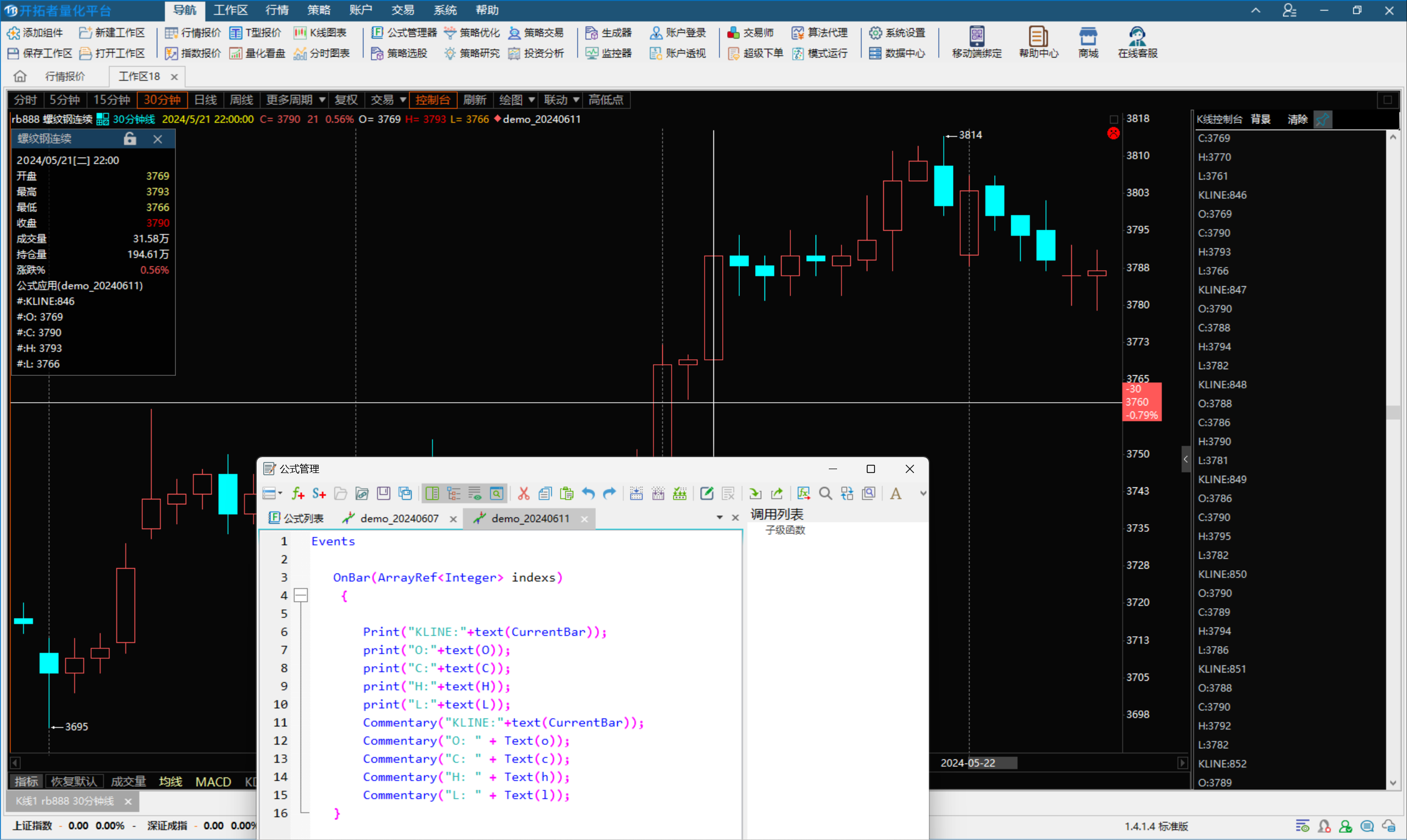The width and height of the screenshot is (1407, 840).
Task: Expand the 公式管理 toolbar overflow chevron
Action: point(923,493)
